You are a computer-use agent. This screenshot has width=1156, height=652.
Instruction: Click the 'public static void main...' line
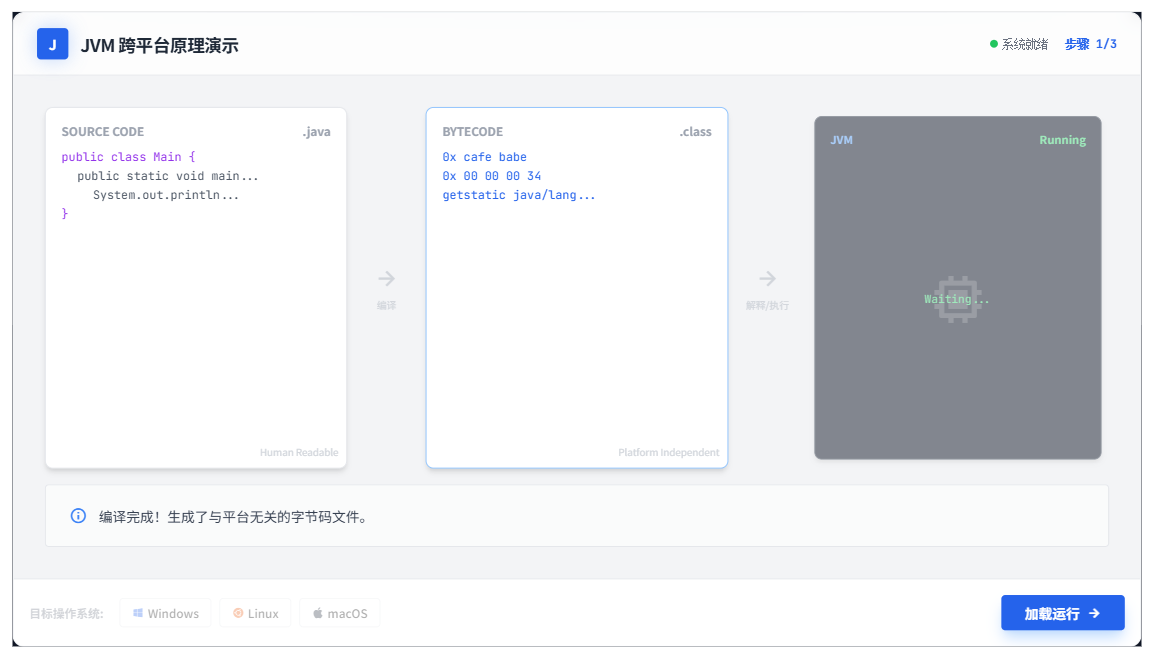point(168,176)
